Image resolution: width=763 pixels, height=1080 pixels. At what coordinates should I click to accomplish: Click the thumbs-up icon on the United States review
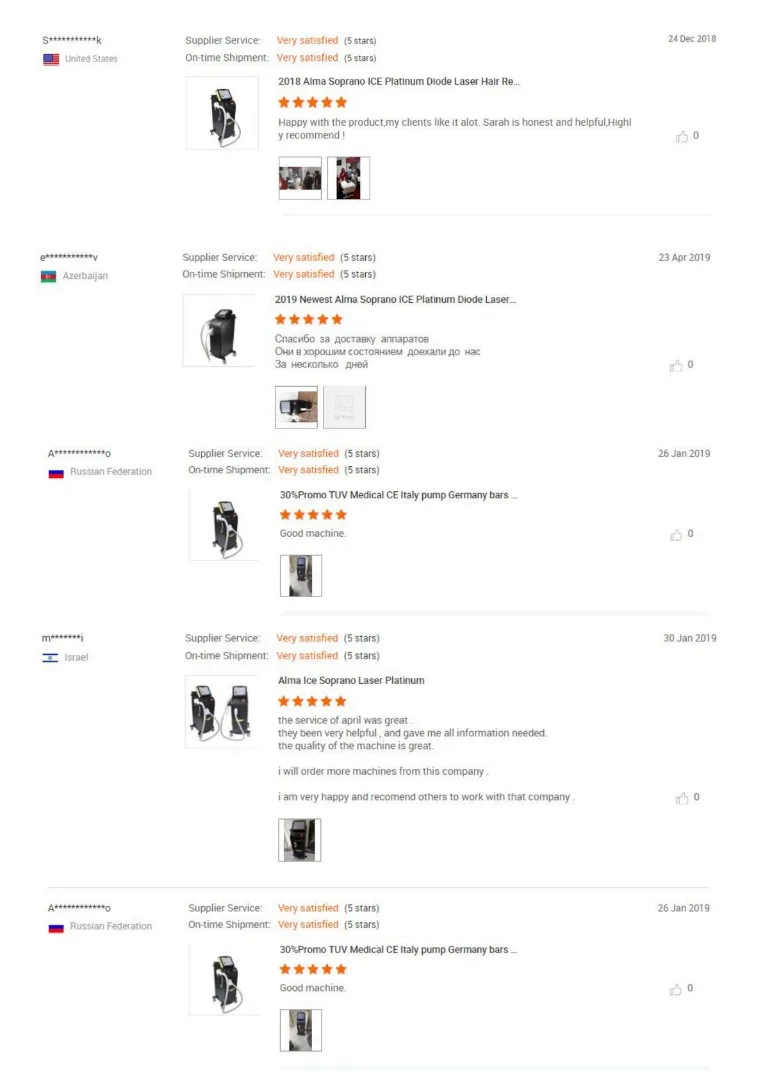click(682, 136)
